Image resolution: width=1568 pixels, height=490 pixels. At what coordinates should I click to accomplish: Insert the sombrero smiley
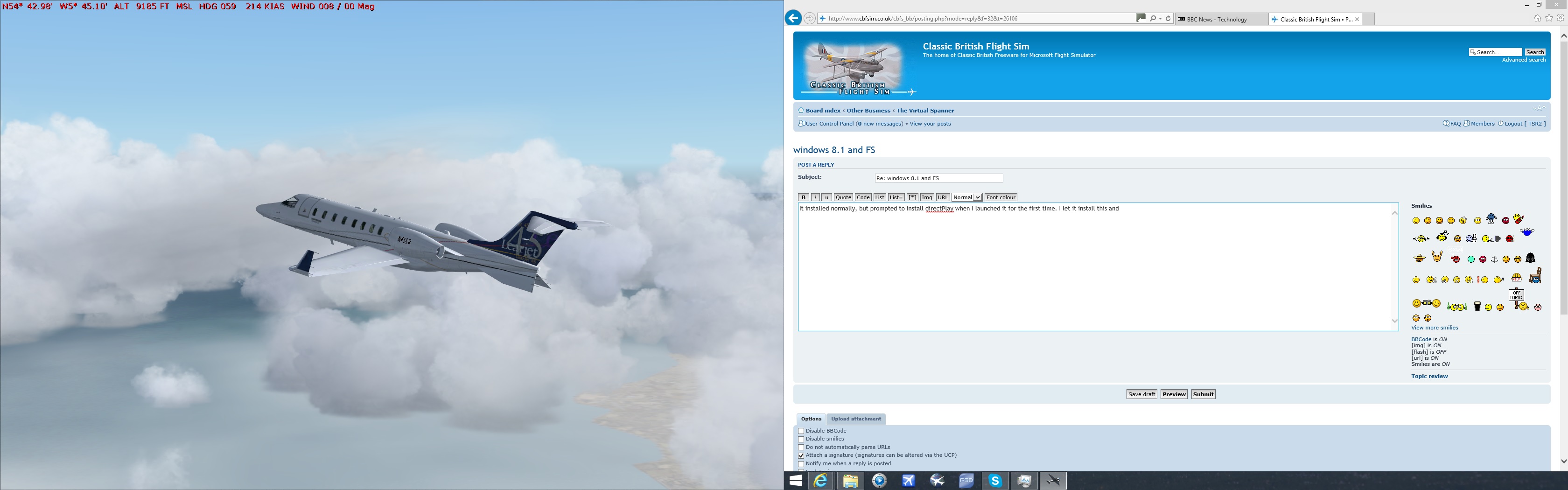[x=1420, y=258]
